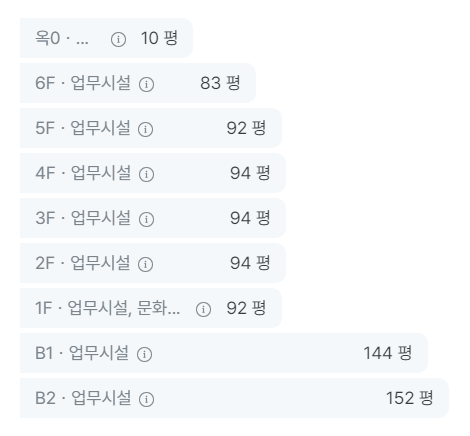Select the 5F row showing 92 평
The width and height of the screenshot is (470, 436).
151,128
